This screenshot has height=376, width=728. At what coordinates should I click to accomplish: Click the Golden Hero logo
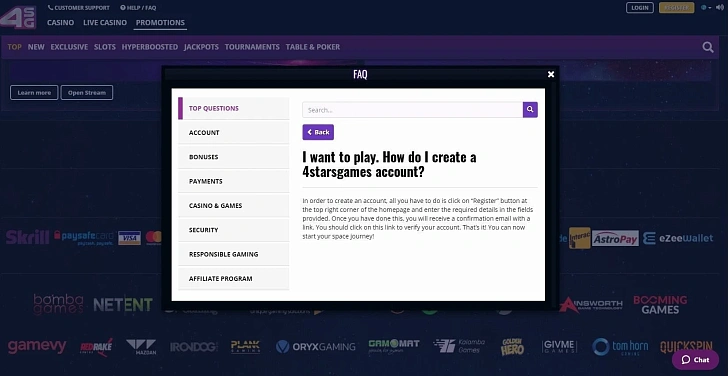(x=512, y=347)
